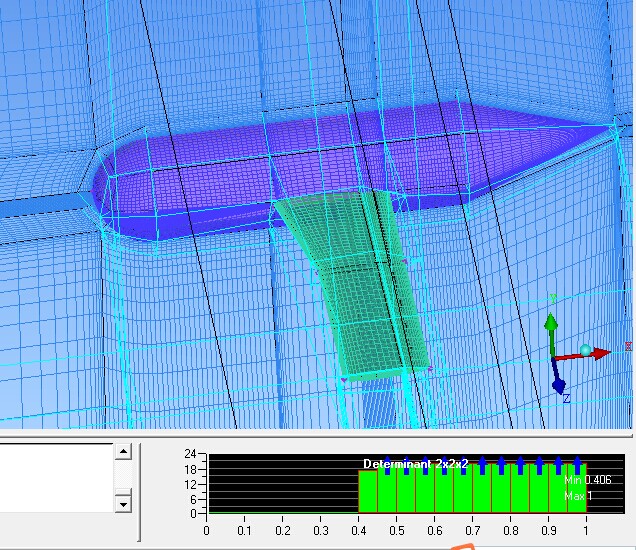Select the histogram bar between 0.95 and 1
The width and height of the screenshot is (636, 550).
pos(576,490)
